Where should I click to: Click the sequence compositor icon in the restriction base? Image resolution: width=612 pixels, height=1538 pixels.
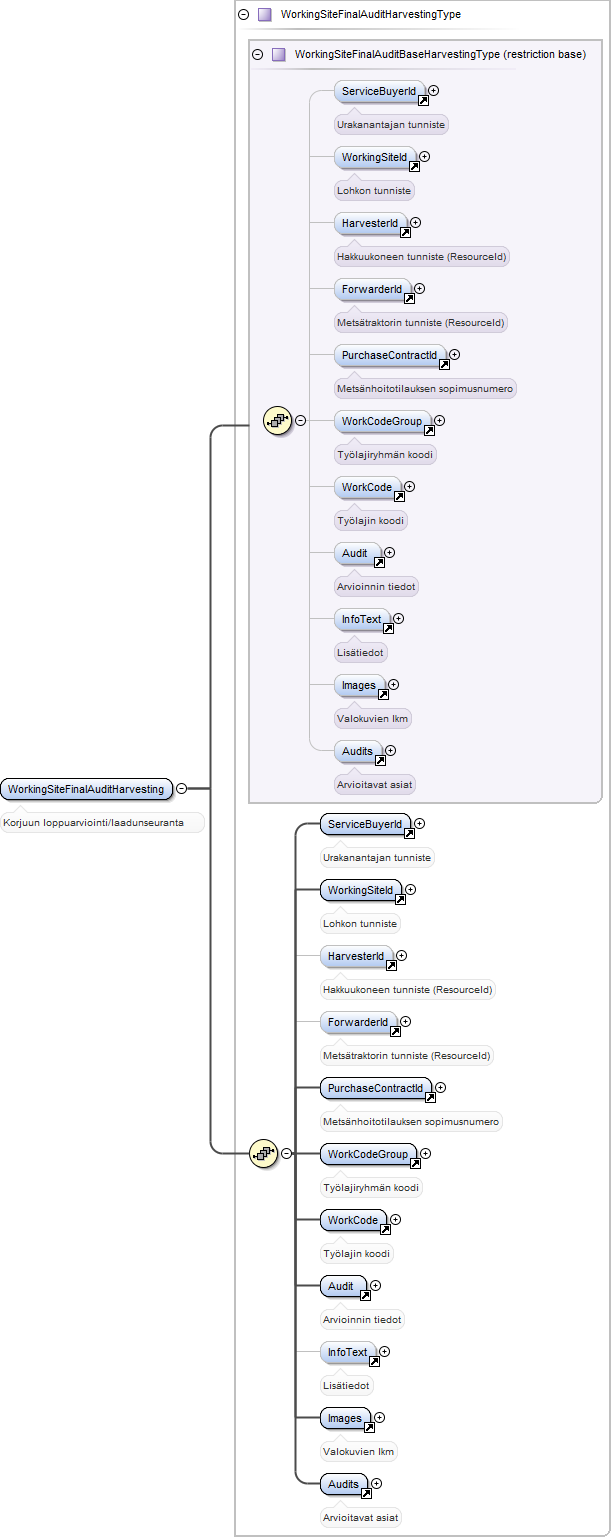(277, 421)
